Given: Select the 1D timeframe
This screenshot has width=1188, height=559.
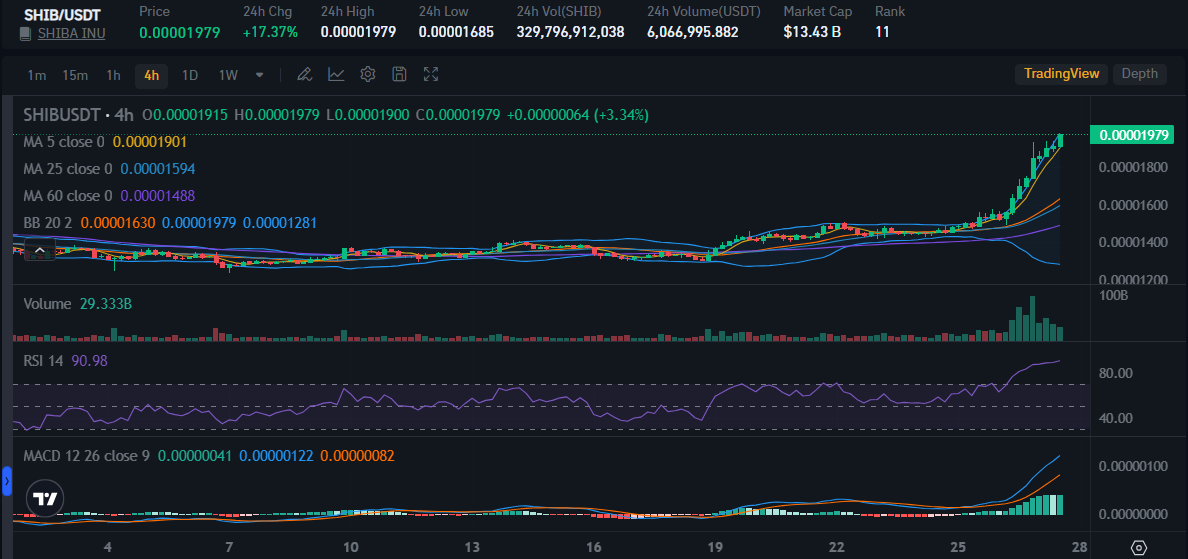Looking at the screenshot, I should point(189,75).
